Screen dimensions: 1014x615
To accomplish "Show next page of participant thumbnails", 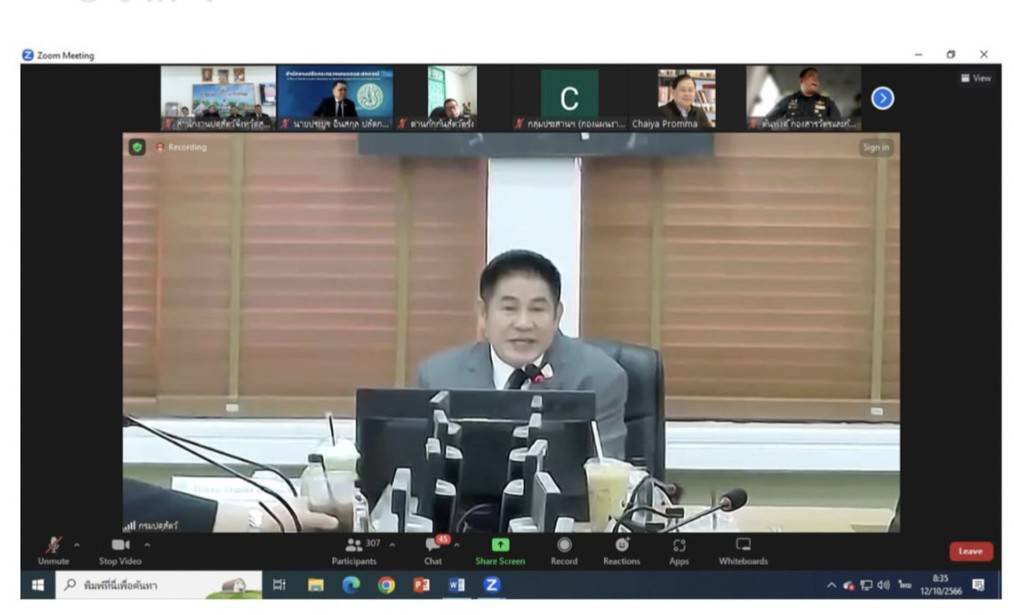I will pos(883,98).
